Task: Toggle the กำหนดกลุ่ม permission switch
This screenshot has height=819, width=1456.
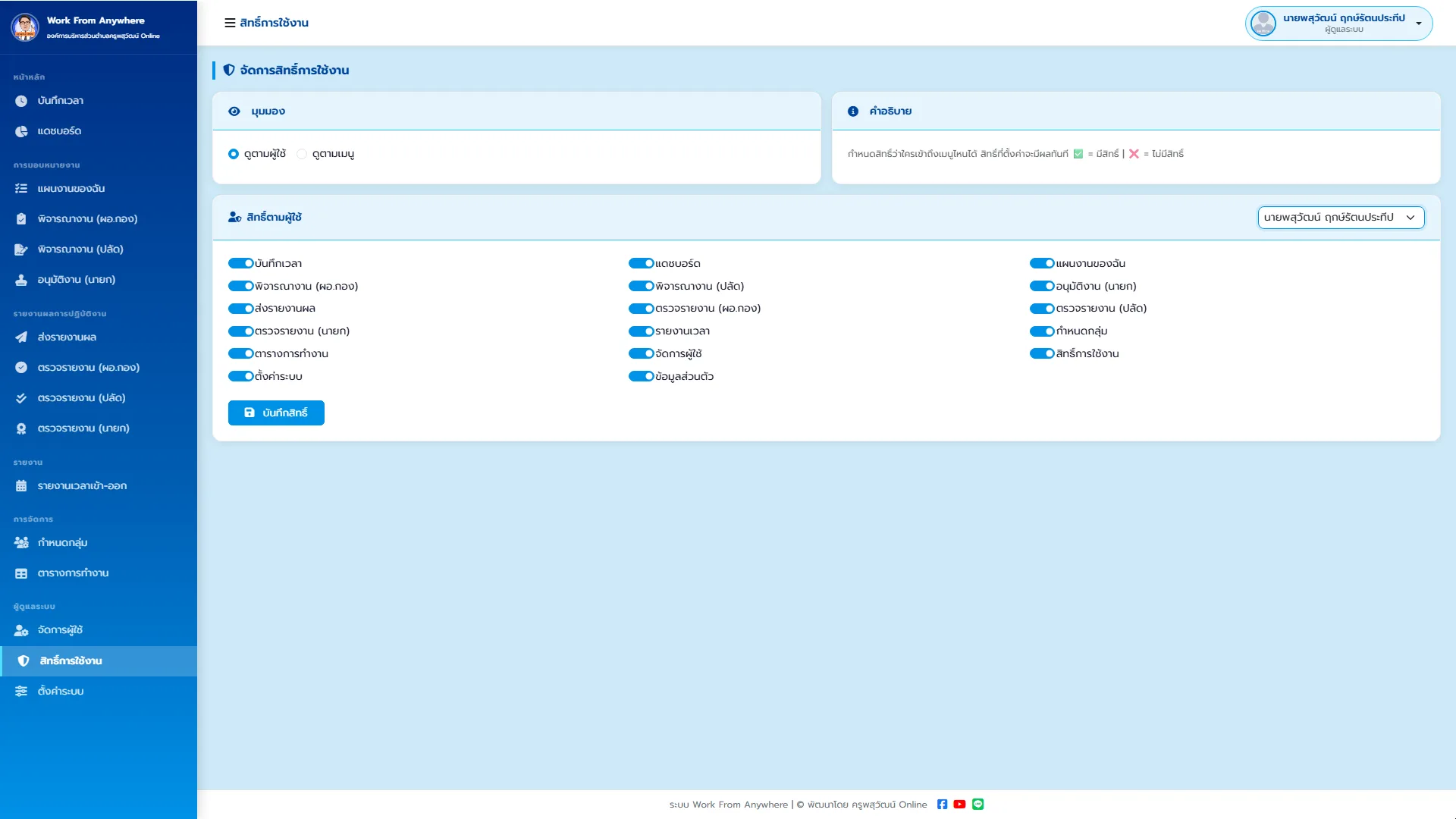Action: (x=1042, y=331)
